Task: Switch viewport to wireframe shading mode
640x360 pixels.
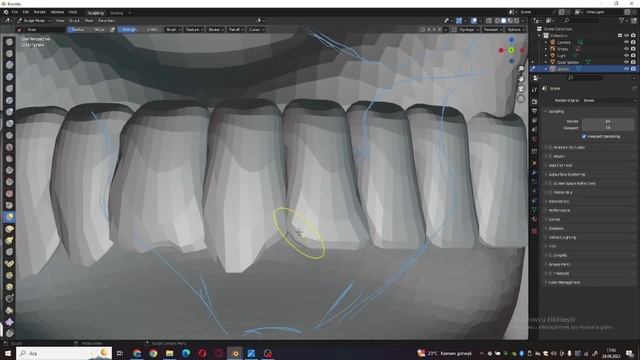Action: (x=497, y=20)
